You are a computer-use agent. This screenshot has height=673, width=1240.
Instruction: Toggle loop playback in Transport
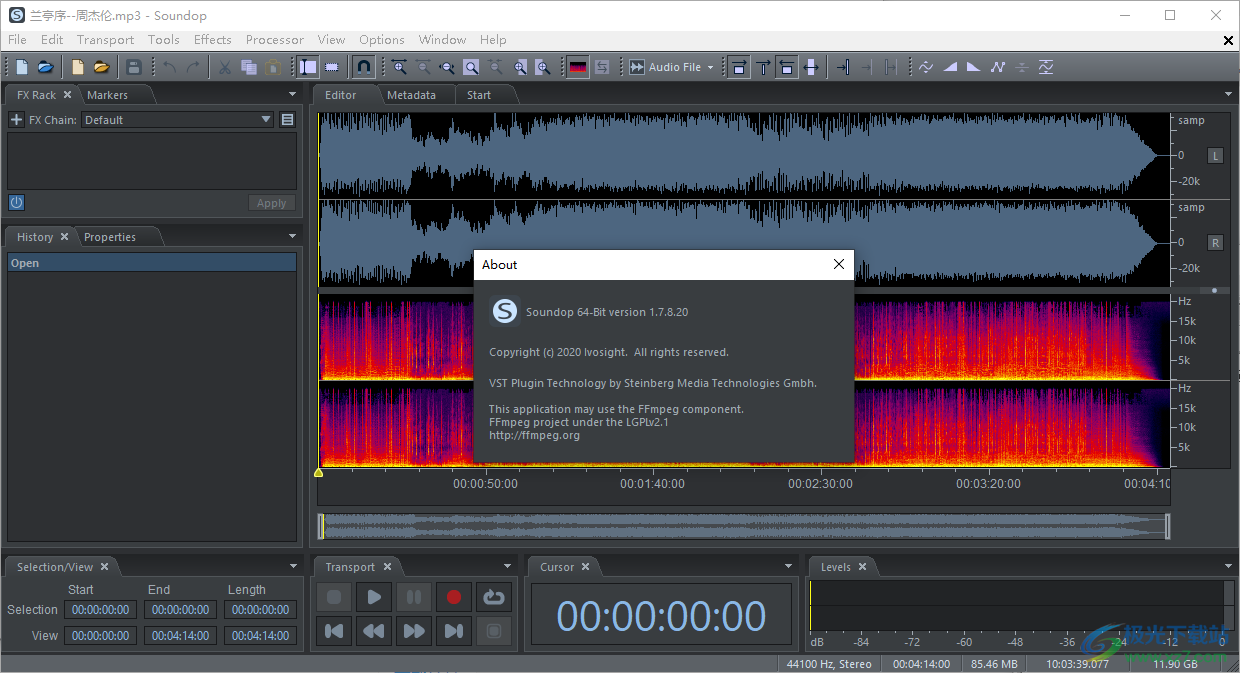click(493, 597)
